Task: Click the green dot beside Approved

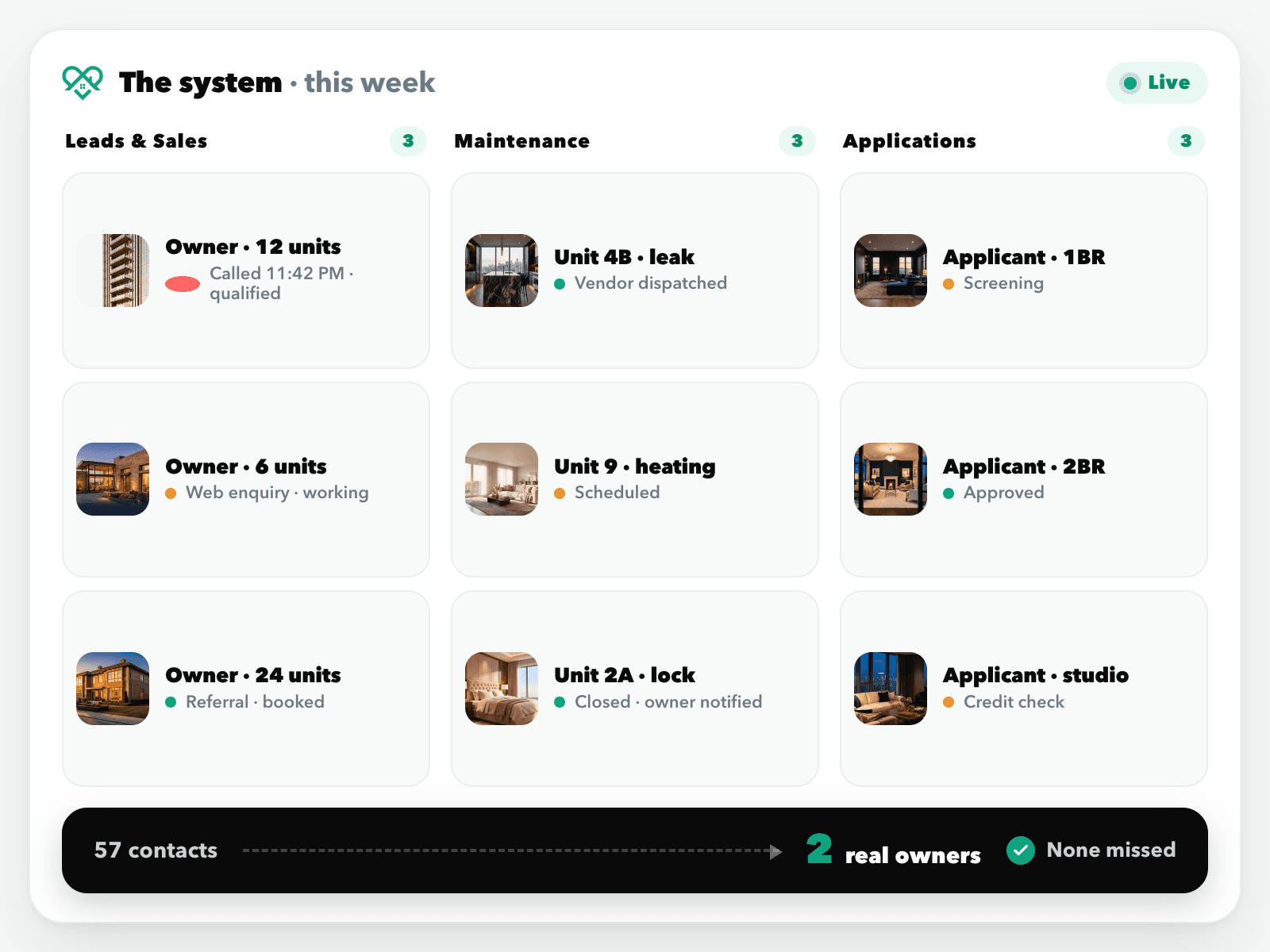Action: coord(949,493)
